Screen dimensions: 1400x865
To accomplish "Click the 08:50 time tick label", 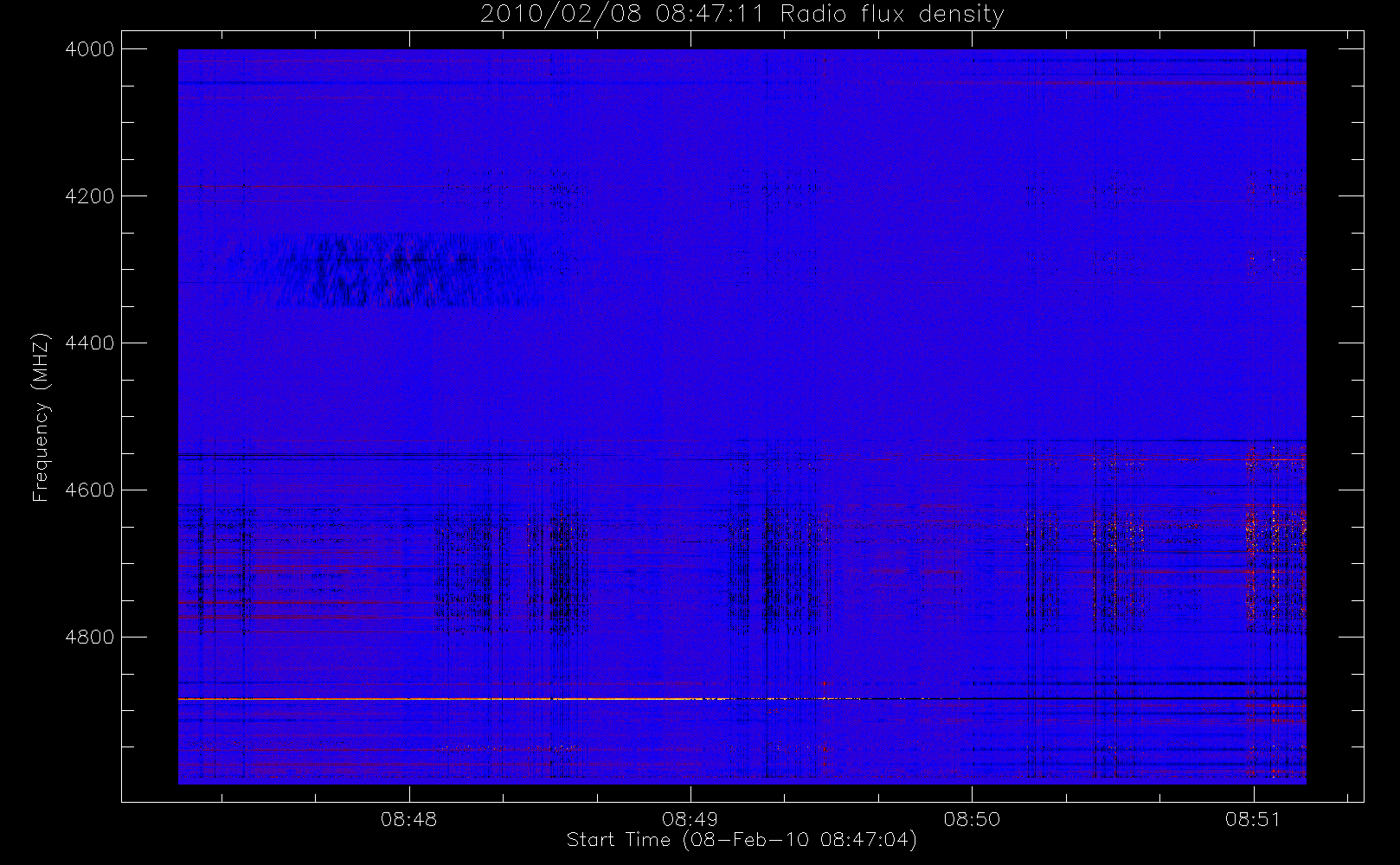I will tap(972, 819).
